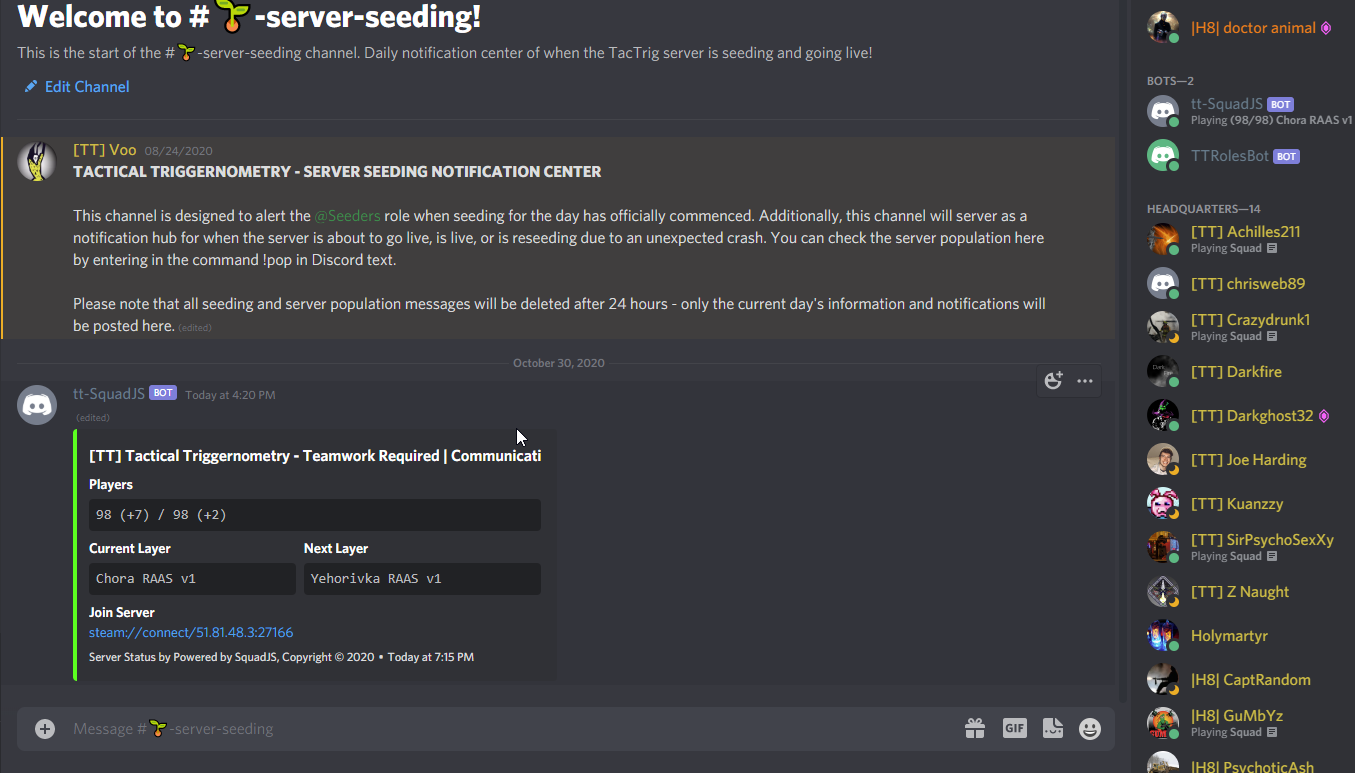Click the [TT] Voo username in message
Screen dimensions: 1355x773
coord(105,150)
